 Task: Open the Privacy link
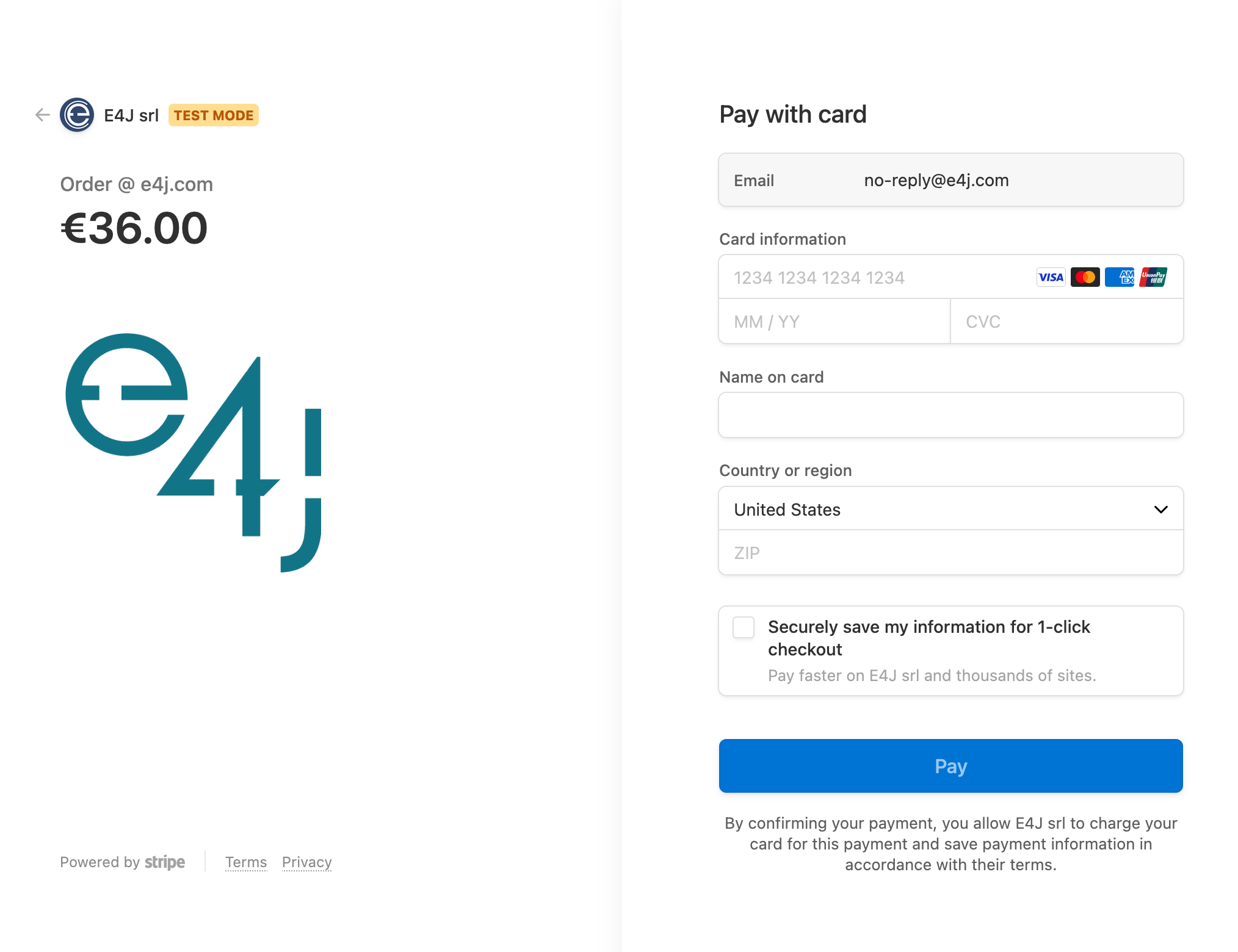coord(307,862)
